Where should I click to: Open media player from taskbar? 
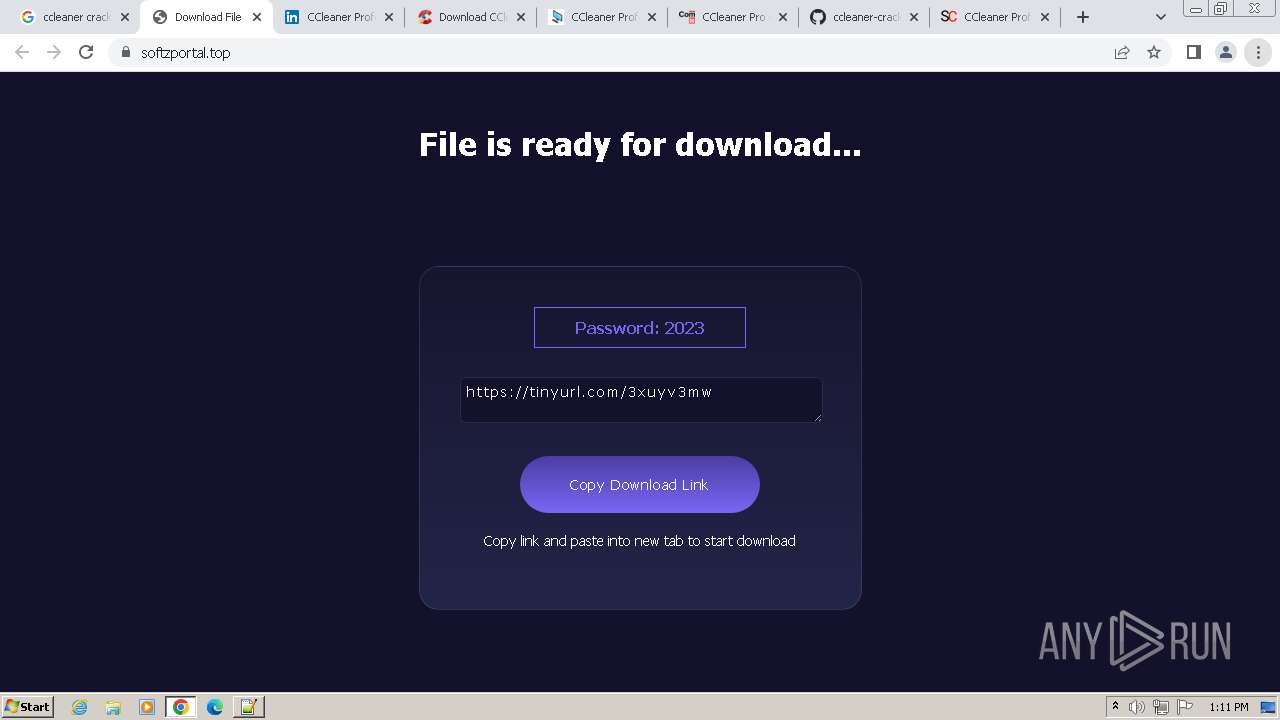[x=147, y=707]
